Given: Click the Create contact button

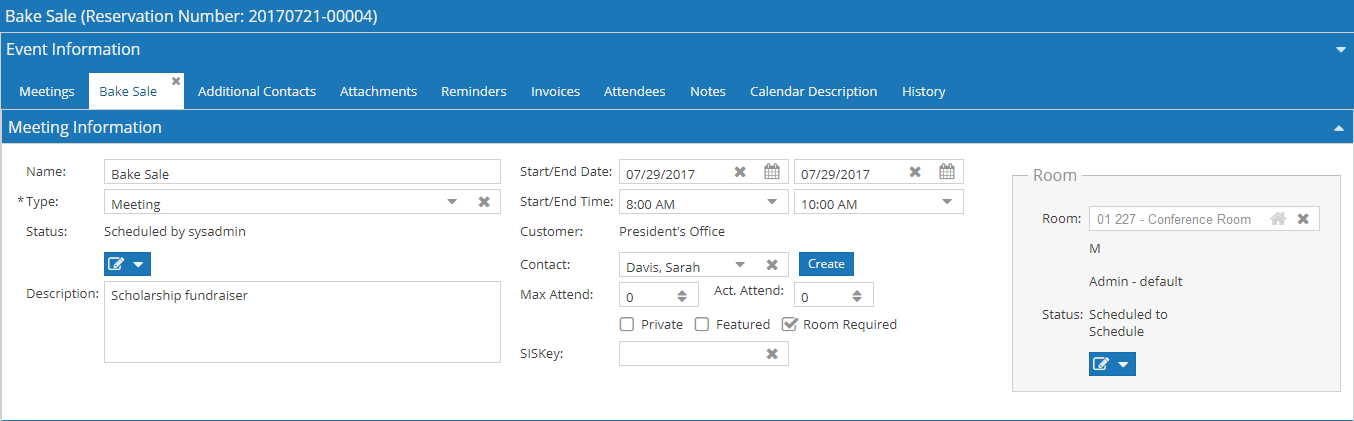Looking at the screenshot, I should [x=826, y=264].
